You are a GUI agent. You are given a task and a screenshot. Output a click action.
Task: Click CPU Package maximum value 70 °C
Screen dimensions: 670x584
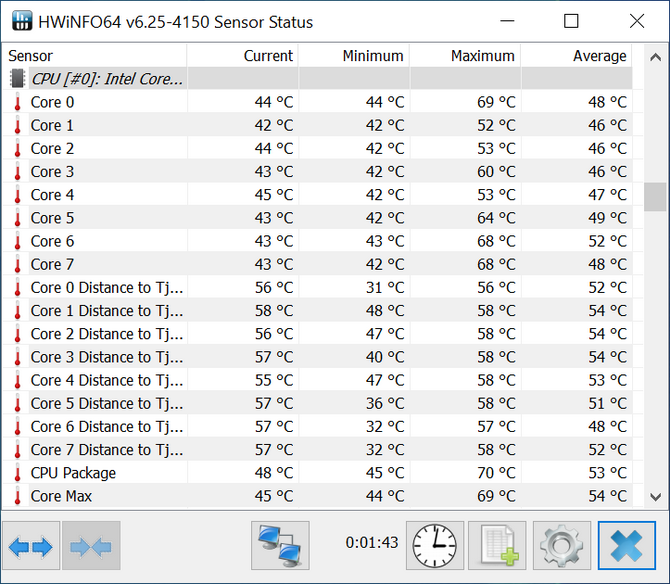[x=496, y=473]
